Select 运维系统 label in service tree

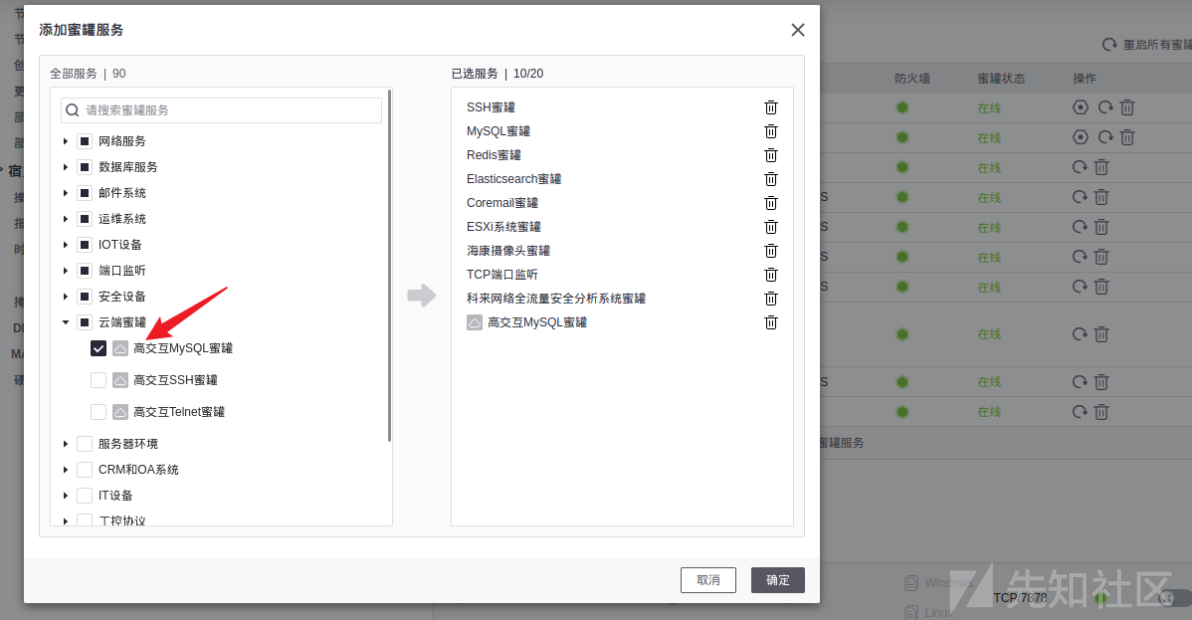pyautogui.click(x=122, y=219)
